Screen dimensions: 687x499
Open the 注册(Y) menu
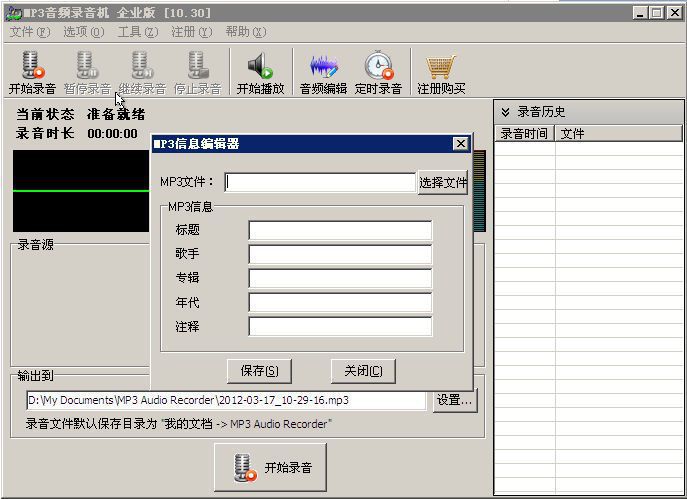point(191,32)
